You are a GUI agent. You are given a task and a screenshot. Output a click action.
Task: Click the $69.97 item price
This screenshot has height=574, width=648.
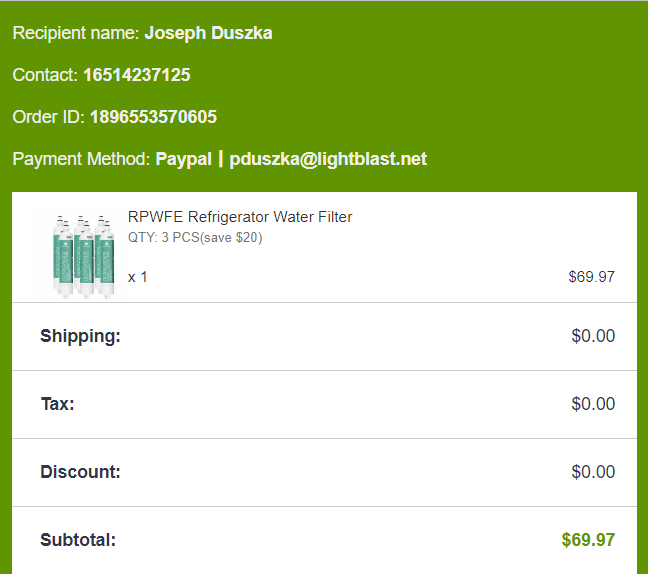click(591, 277)
